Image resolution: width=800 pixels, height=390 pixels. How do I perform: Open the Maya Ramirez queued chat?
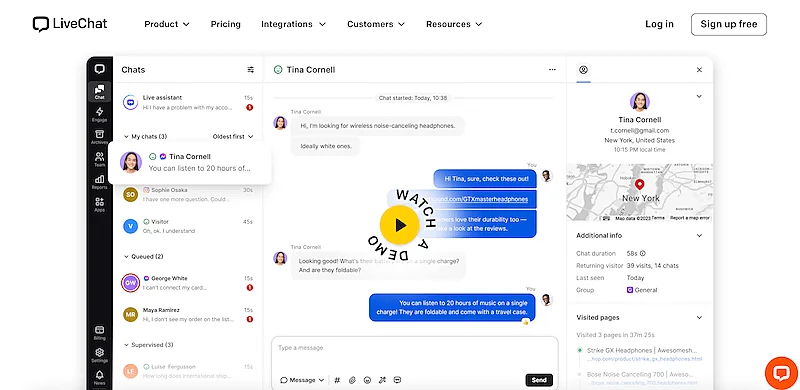click(x=188, y=314)
